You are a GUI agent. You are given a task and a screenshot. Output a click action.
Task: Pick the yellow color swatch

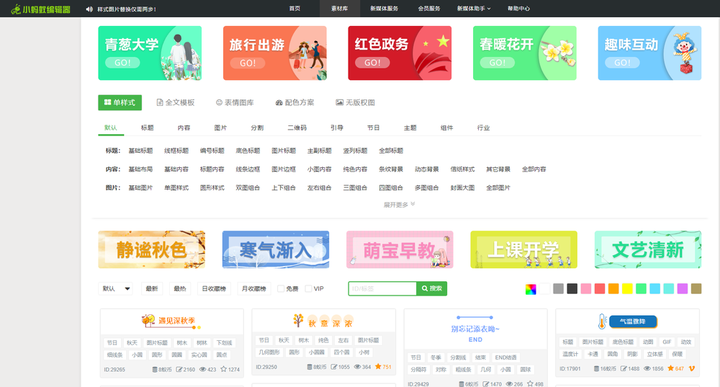coord(627,289)
